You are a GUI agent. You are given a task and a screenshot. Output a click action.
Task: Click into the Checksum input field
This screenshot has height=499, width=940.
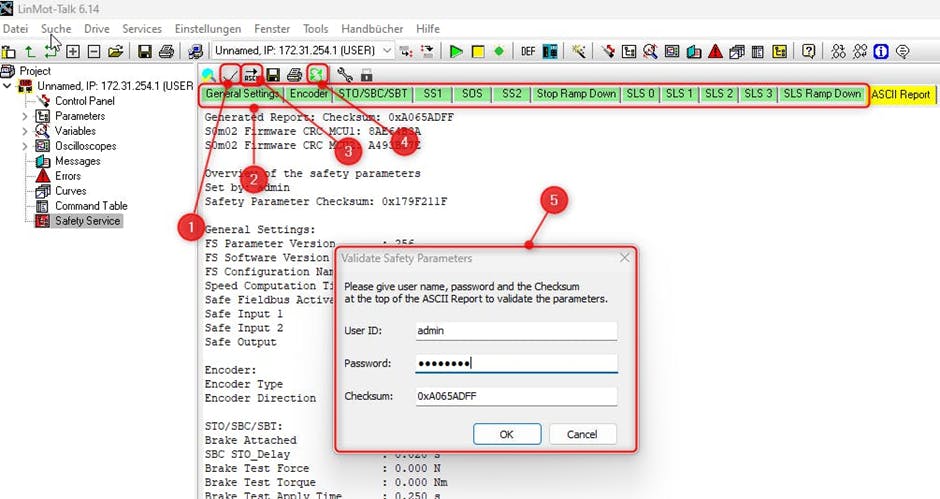tap(515, 396)
